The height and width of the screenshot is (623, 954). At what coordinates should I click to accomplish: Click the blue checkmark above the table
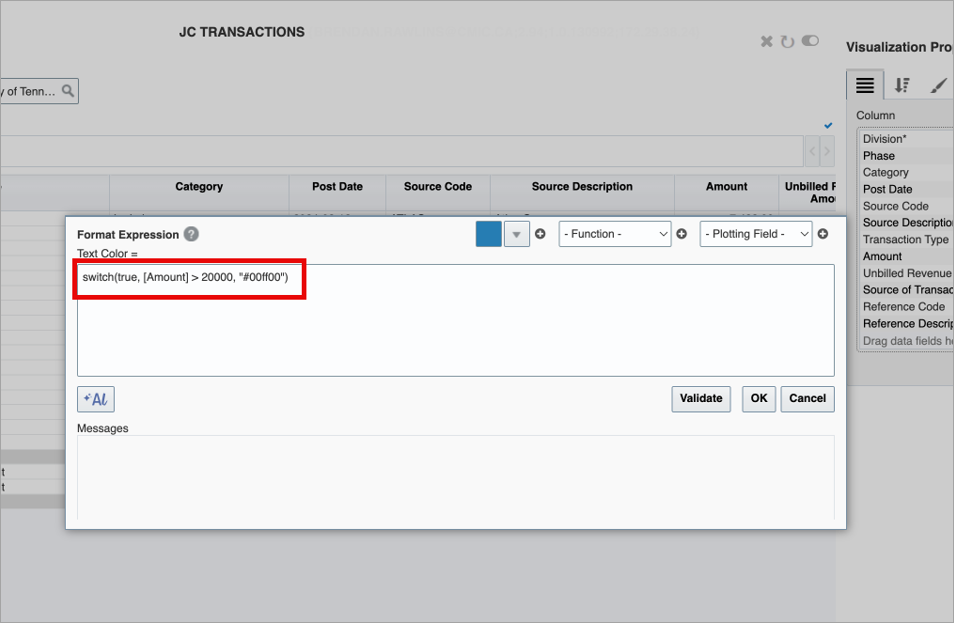(x=828, y=125)
